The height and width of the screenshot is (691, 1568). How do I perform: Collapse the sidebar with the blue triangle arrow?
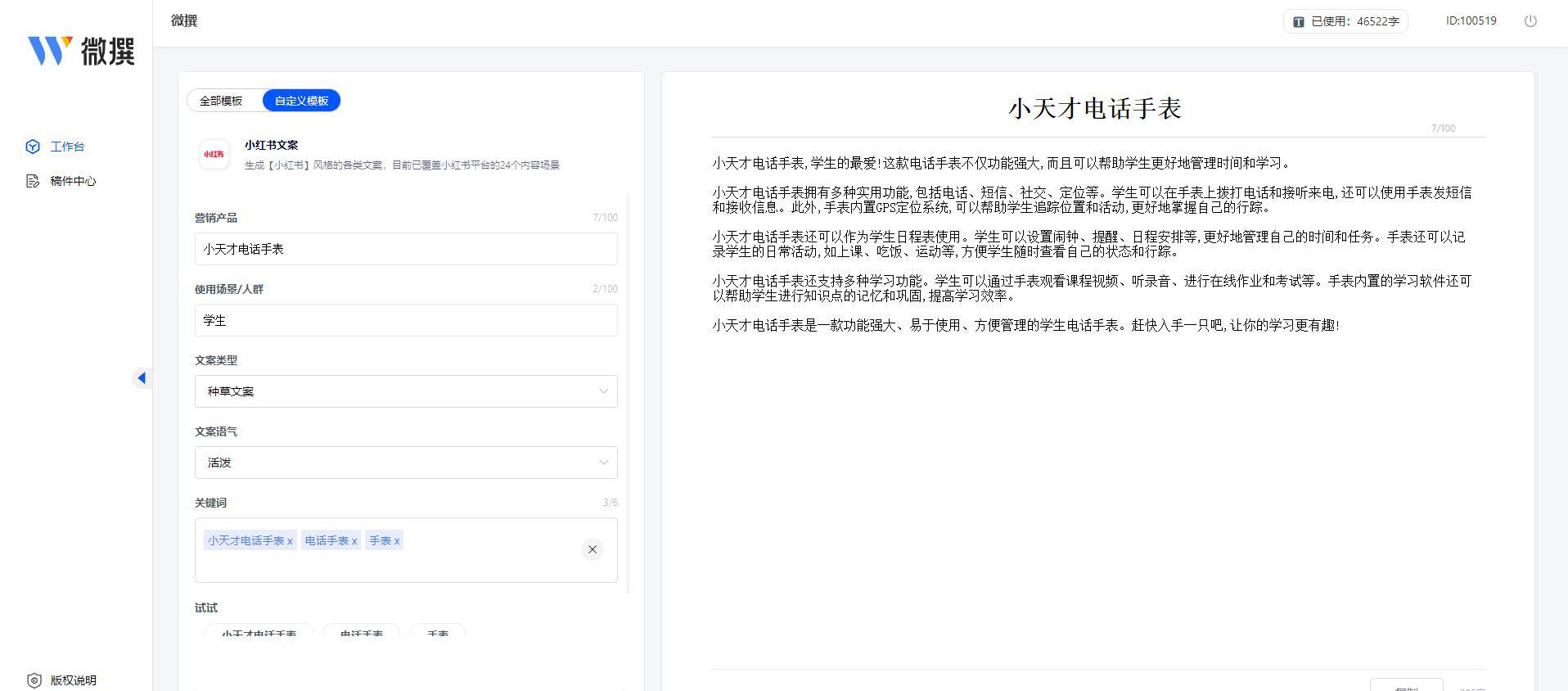(142, 377)
